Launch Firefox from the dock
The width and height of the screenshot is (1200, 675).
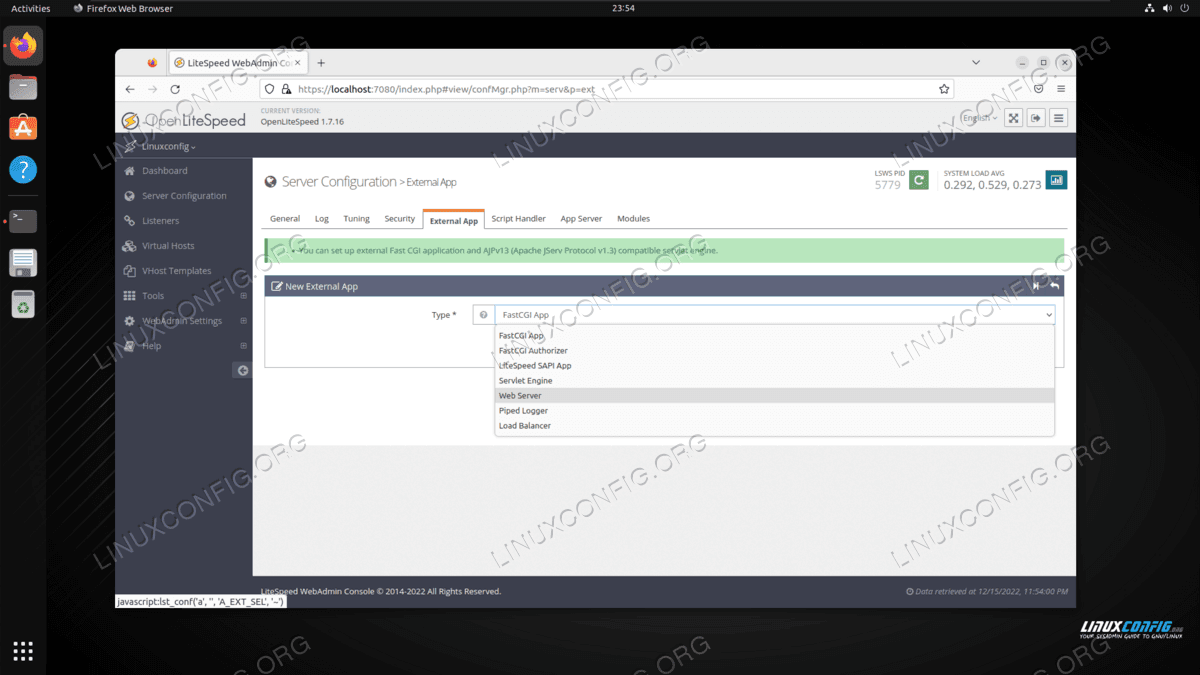23,46
